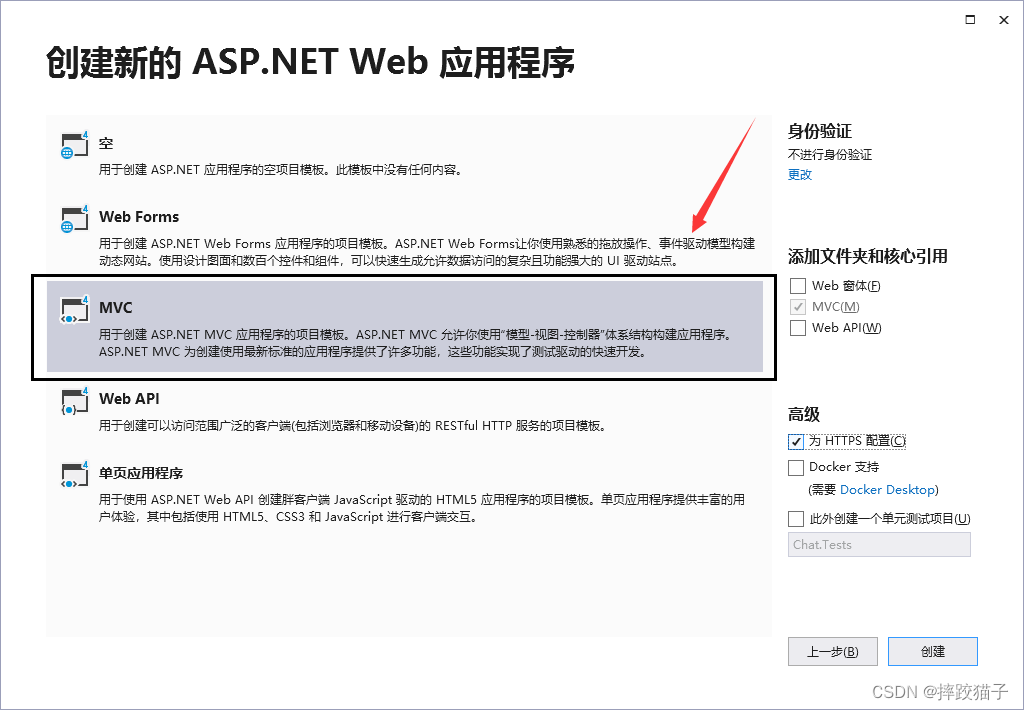Click the Web Forms description text

pos(426,252)
